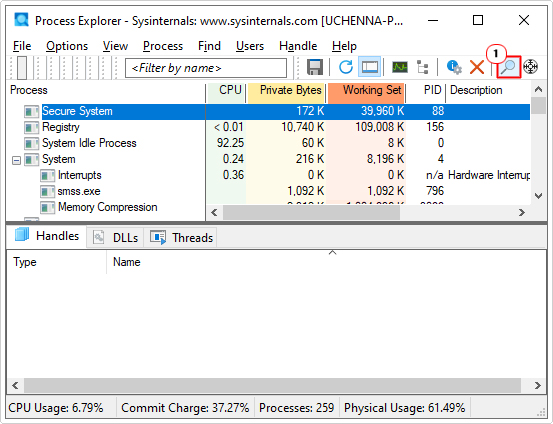The width and height of the screenshot is (553, 424).
Task: Show the process tree icon
Action: (423, 67)
